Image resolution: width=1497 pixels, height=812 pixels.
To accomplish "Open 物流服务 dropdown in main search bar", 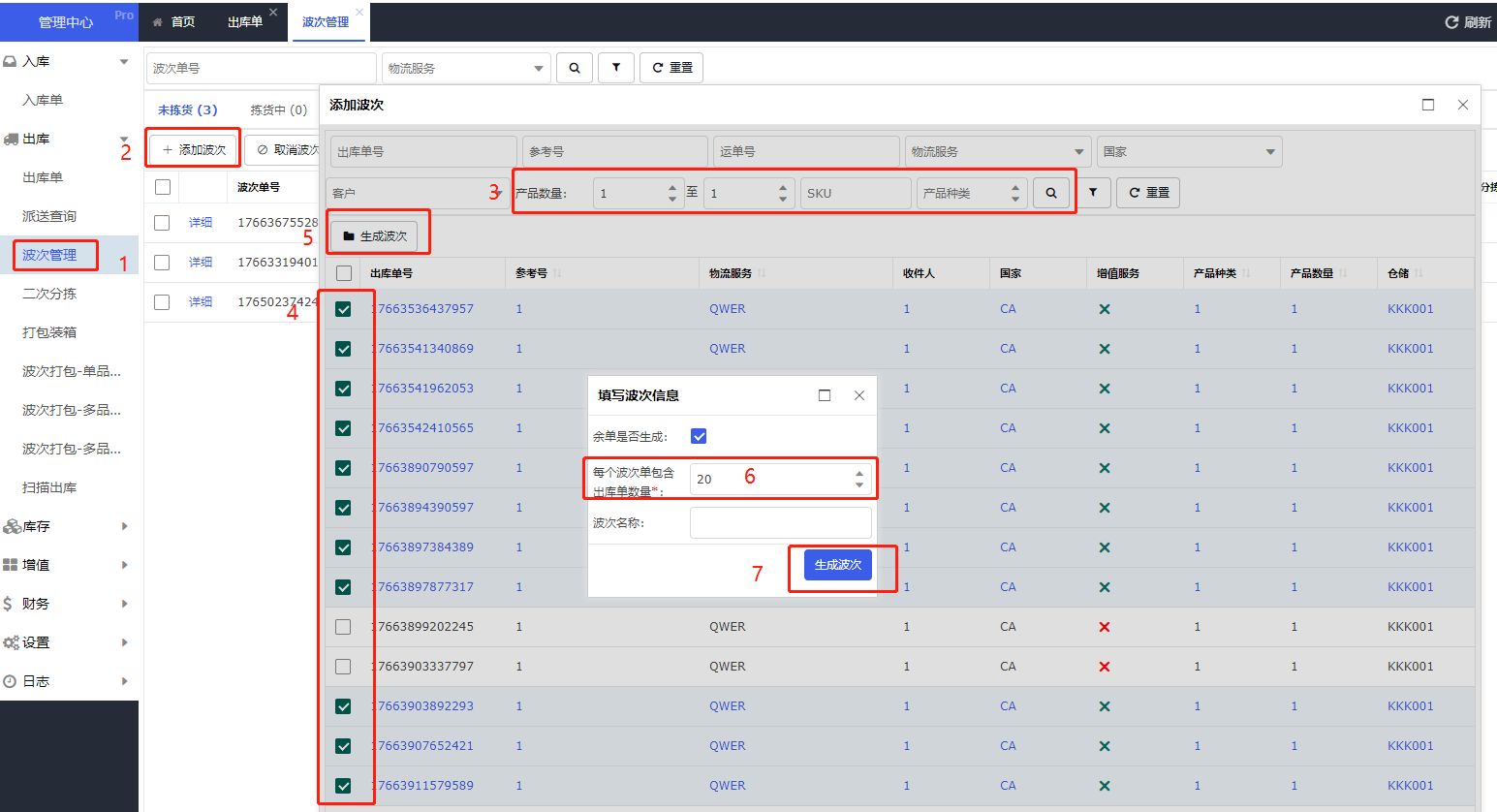I will coord(466,68).
